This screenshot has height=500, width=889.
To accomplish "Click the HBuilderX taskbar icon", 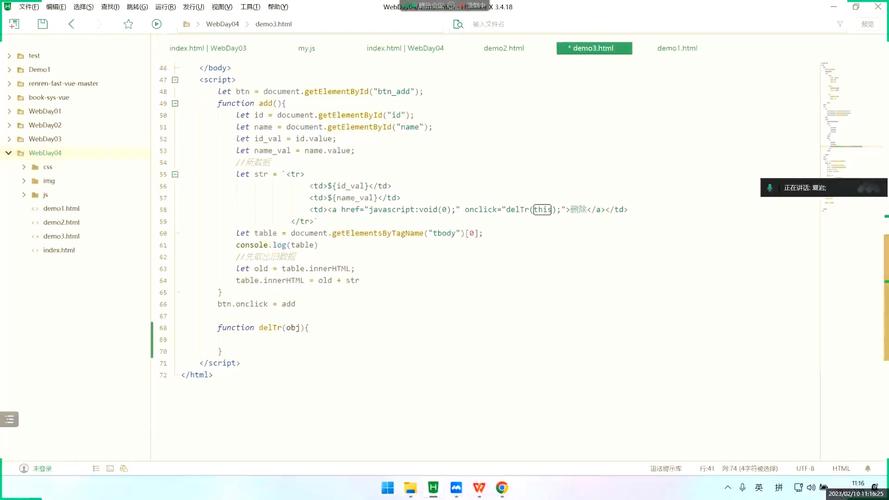I will coord(433,488).
